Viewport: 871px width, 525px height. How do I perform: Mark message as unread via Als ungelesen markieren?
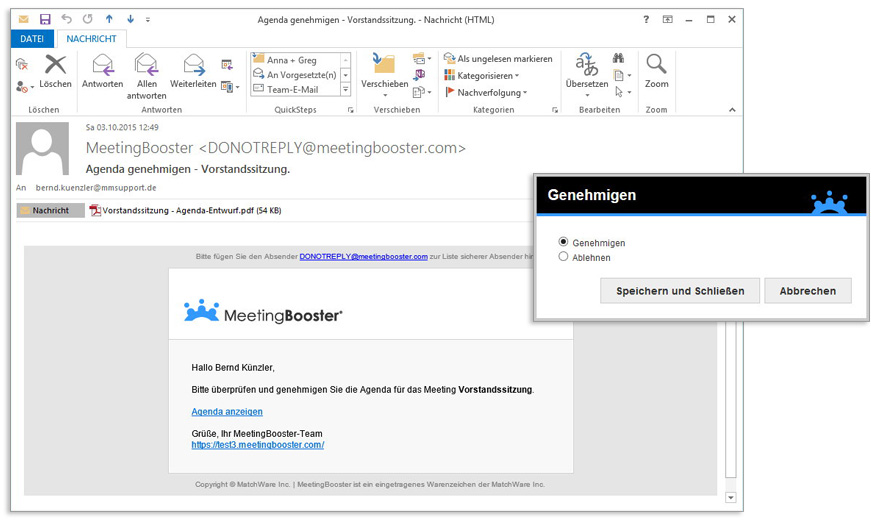pyautogui.click(x=498, y=58)
